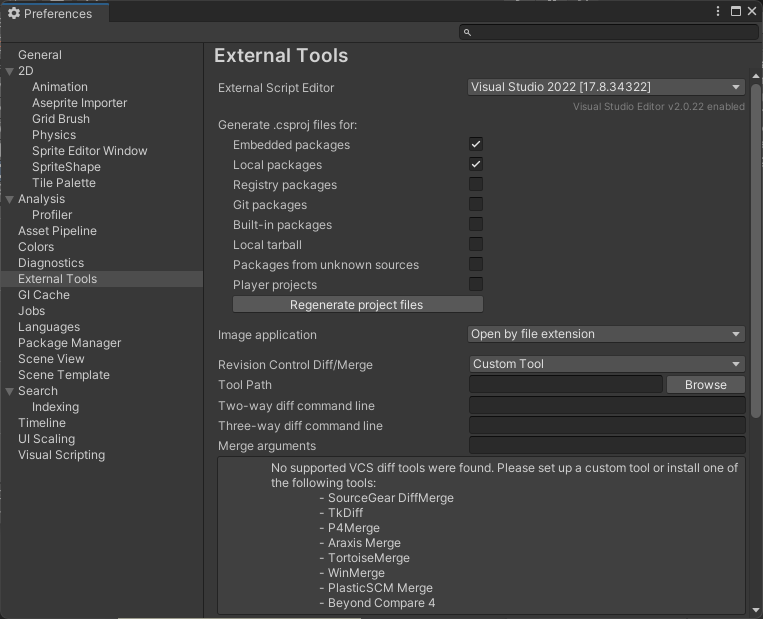Click Two-way diff command line field
This screenshot has height=619, width=763.
point(607,405)
